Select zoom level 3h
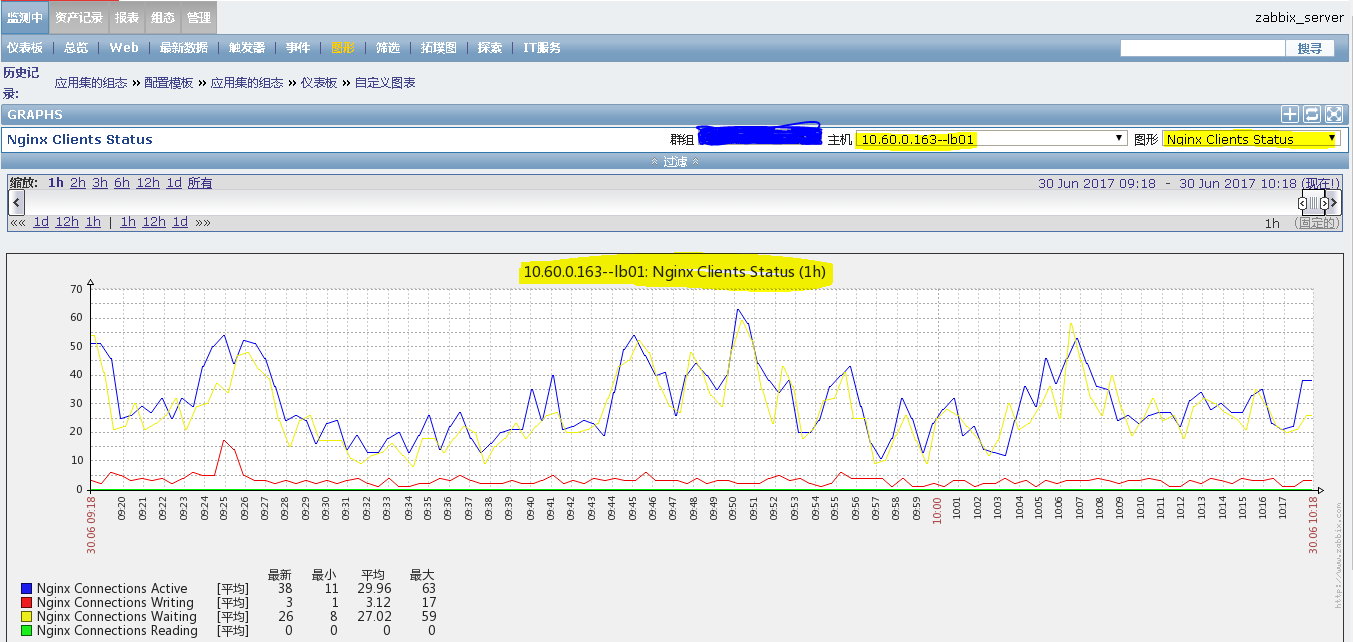Screen dimensions: 1353x642 coord(100,183)
